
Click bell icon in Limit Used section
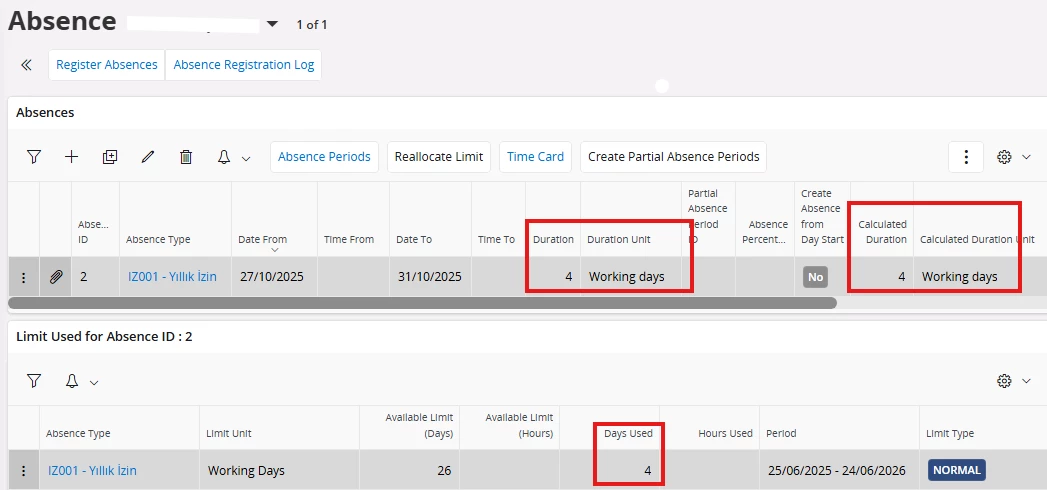pos(72,381)
